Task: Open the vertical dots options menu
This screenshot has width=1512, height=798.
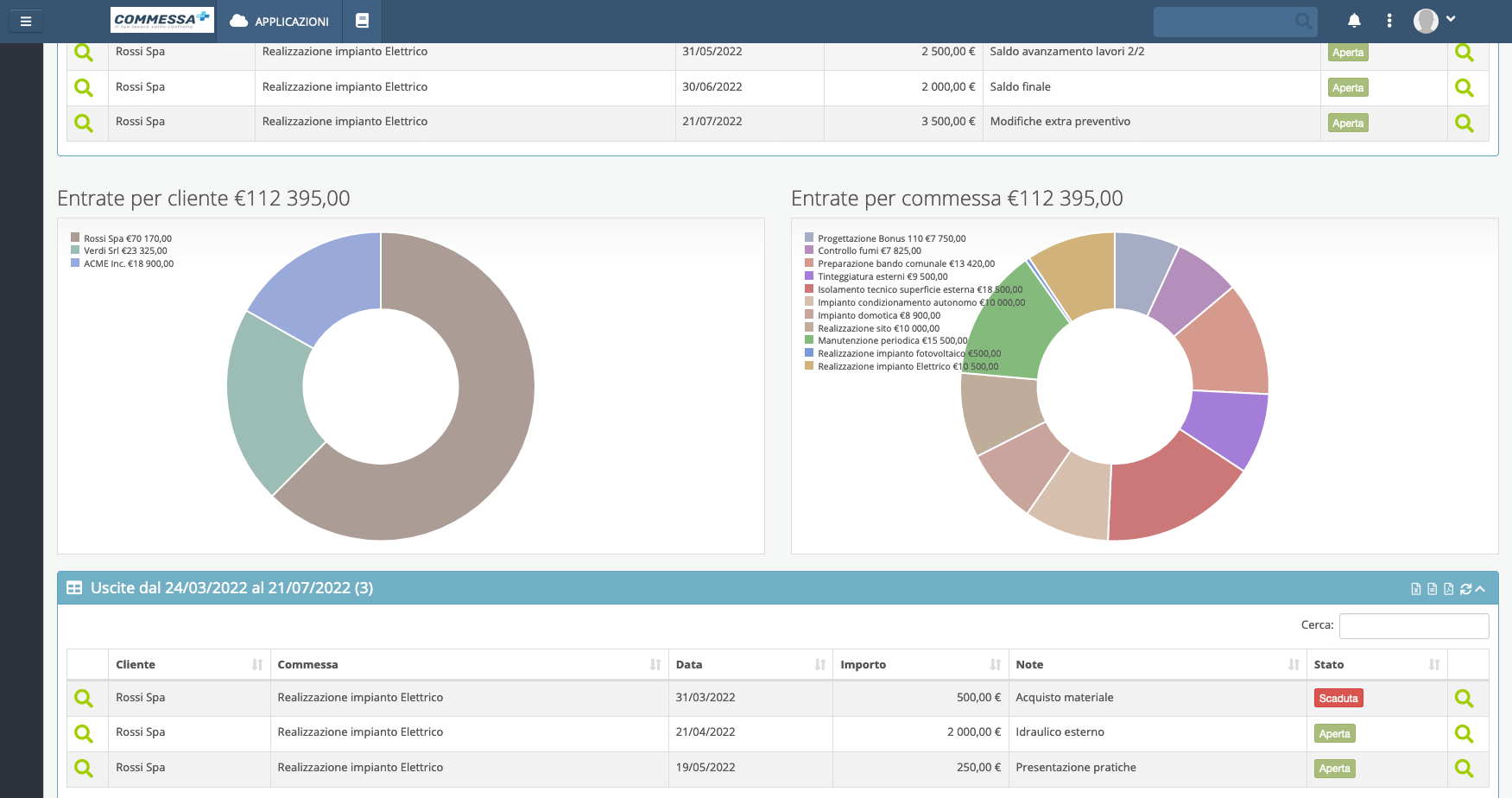Action: tap(1389, 21)
